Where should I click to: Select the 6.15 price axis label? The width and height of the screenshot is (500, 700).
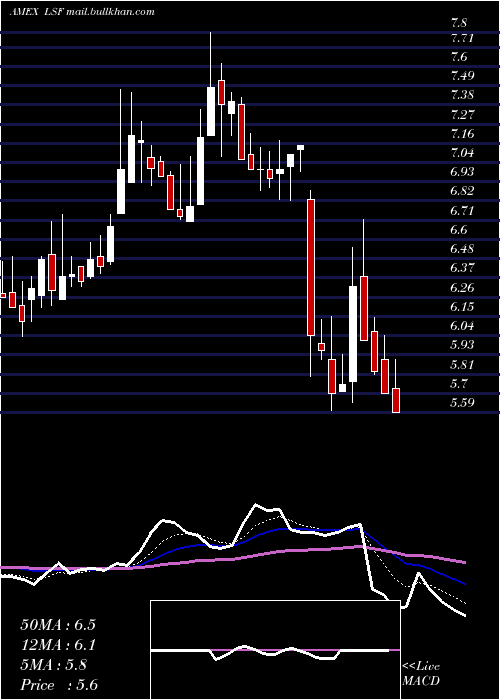(x=463, y=307)
